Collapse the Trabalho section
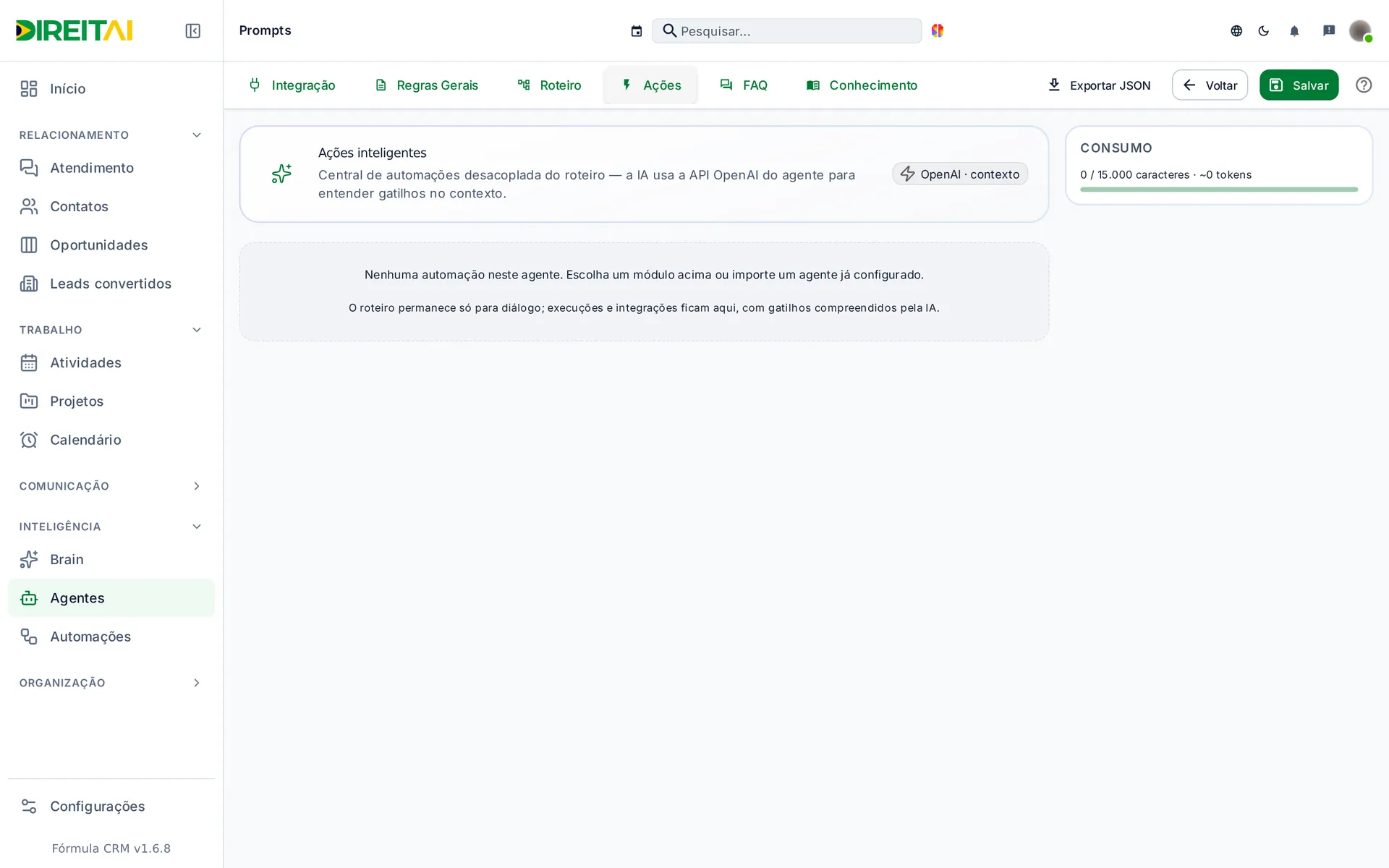This screenshot has width=1389, height=868. pos(111,330)
